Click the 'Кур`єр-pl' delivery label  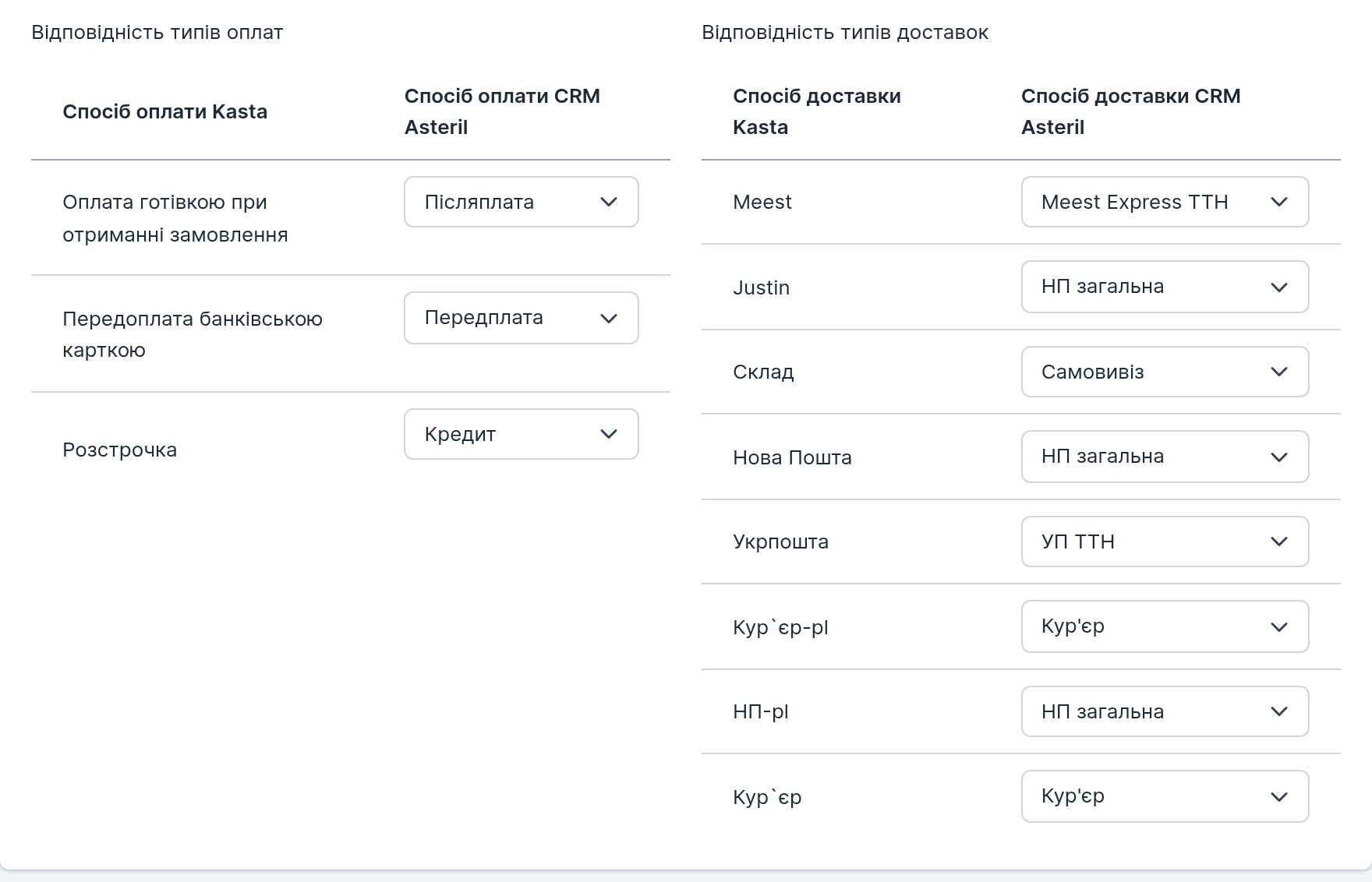point(780,627)
